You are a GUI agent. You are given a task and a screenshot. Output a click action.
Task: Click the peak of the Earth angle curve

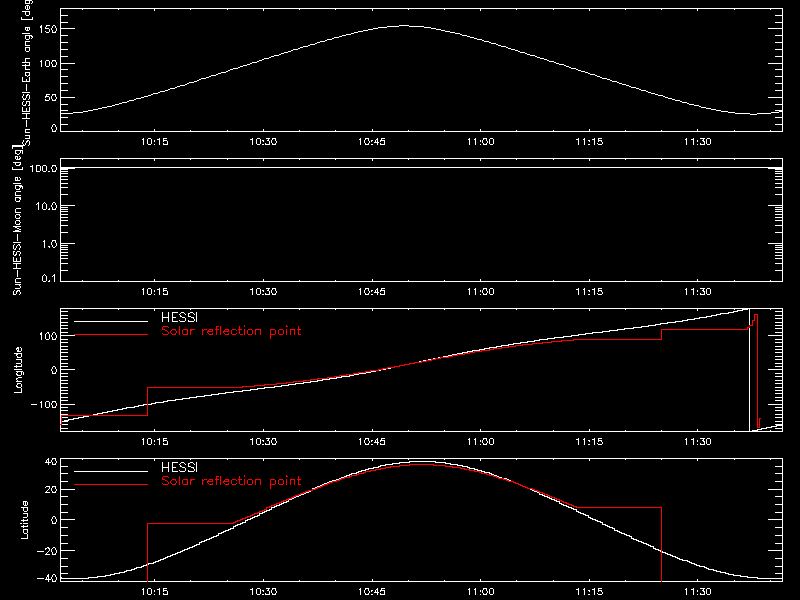404,26
